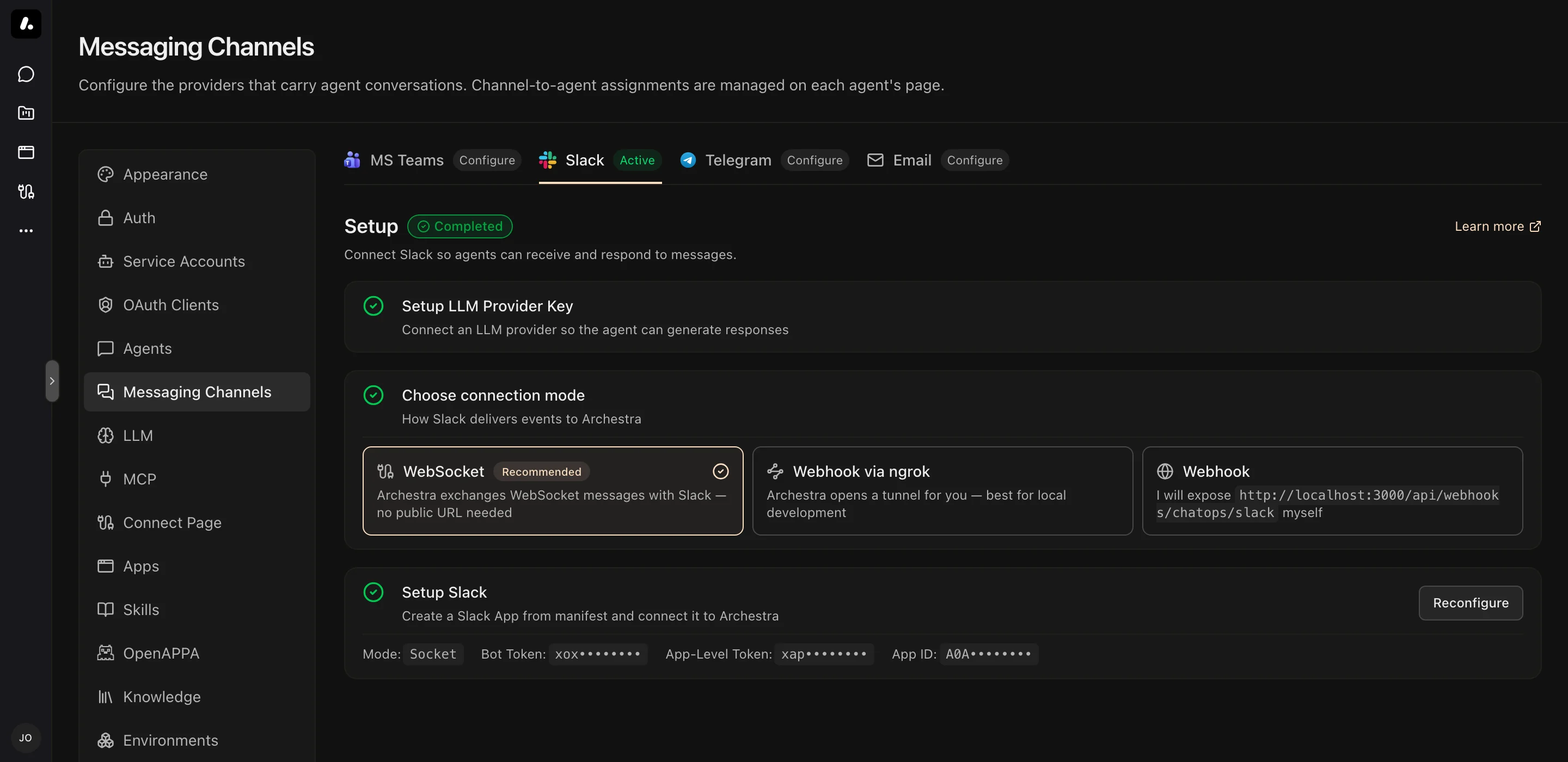The height and width of the screenshot is (762, 1568).
Task: Click the JO user avatar
Action: pyautogui.click(x=26, y=738)
